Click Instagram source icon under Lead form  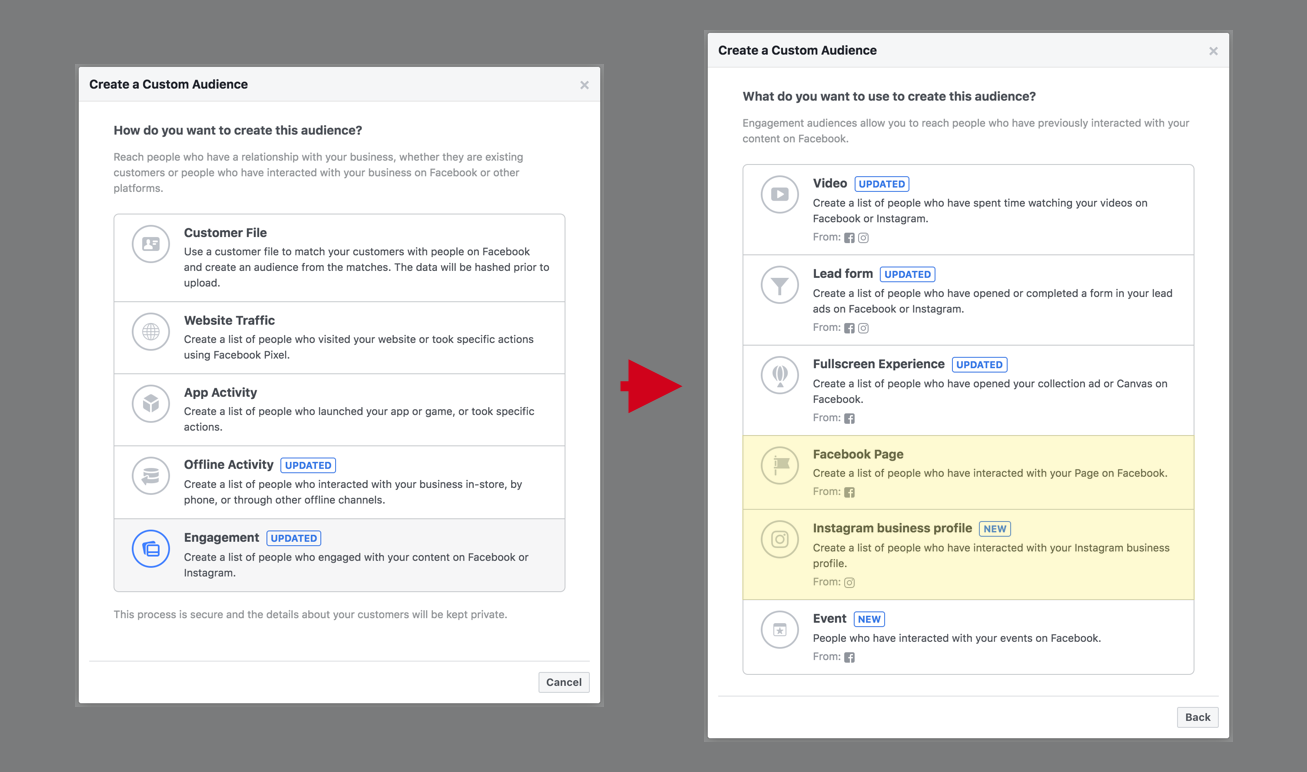pyautogui.click(x=864, y=328)
